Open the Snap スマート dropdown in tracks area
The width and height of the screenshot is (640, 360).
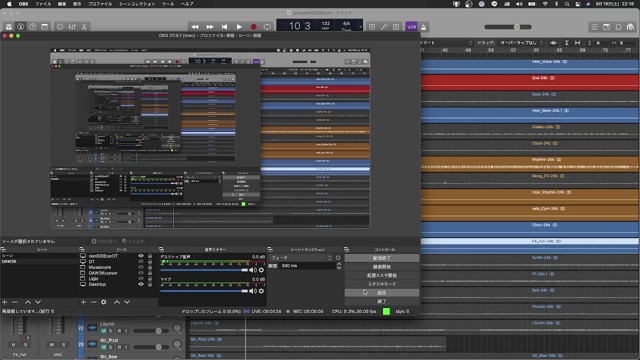tap(447, 42)
